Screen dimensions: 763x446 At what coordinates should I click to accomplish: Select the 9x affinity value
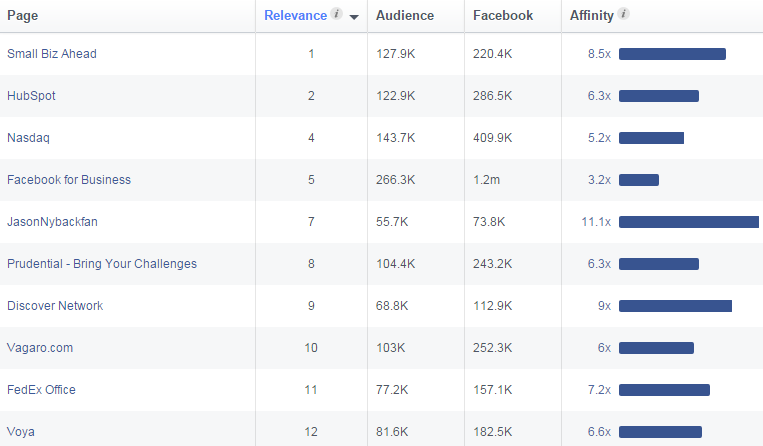(604, 306)
